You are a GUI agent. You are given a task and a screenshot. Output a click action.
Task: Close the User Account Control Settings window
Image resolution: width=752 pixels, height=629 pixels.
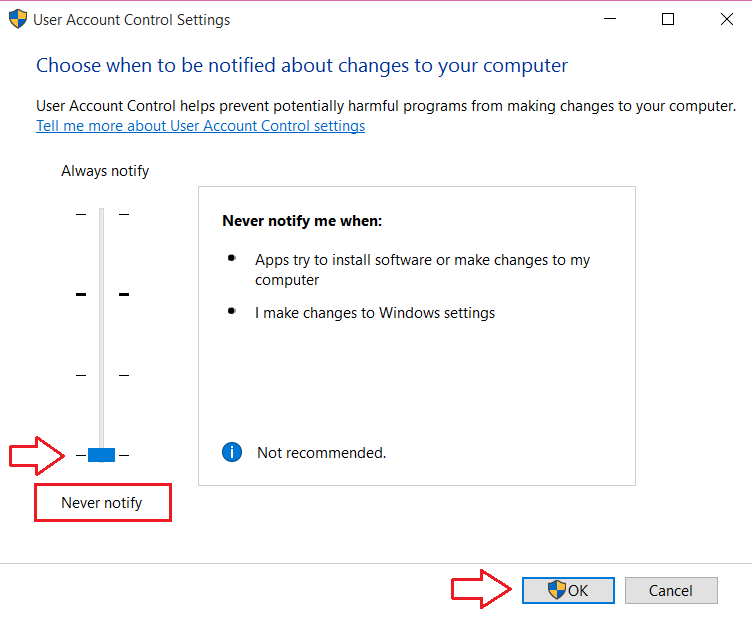(727, 19)
